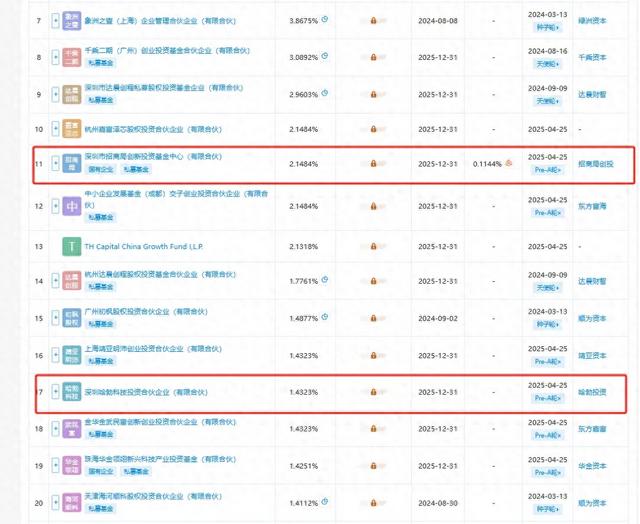Select the 1.4251% share value
Viewport: 640px width, 524px height.
[303, 466]
